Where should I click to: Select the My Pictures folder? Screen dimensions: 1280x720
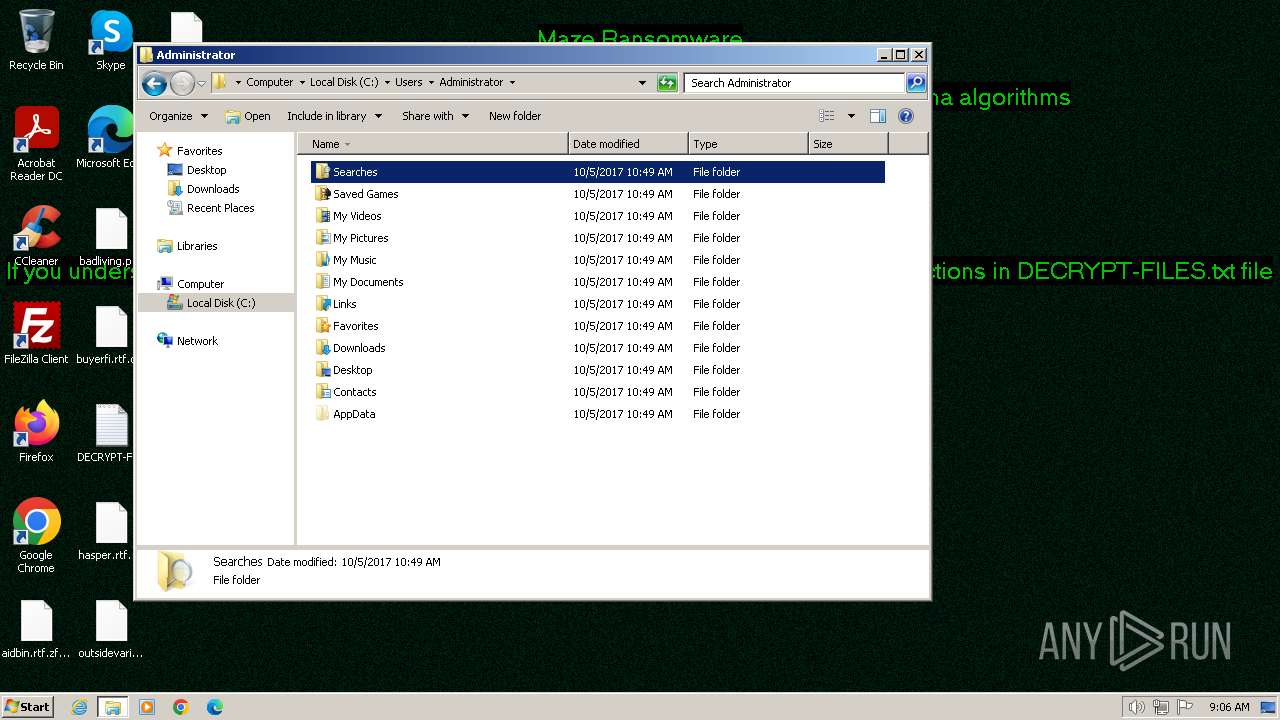pos(352,238)
